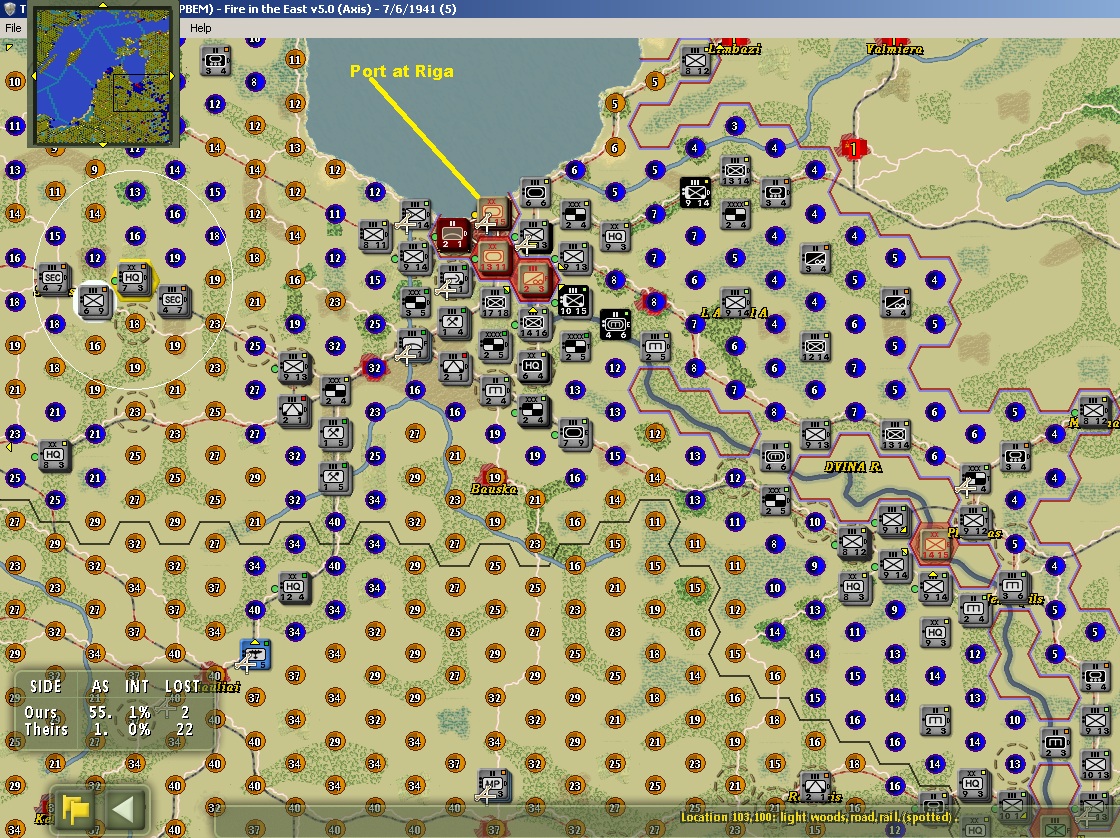Select the white-highlighted infantry unit 6-9
1120x838 pixels.
94,300
